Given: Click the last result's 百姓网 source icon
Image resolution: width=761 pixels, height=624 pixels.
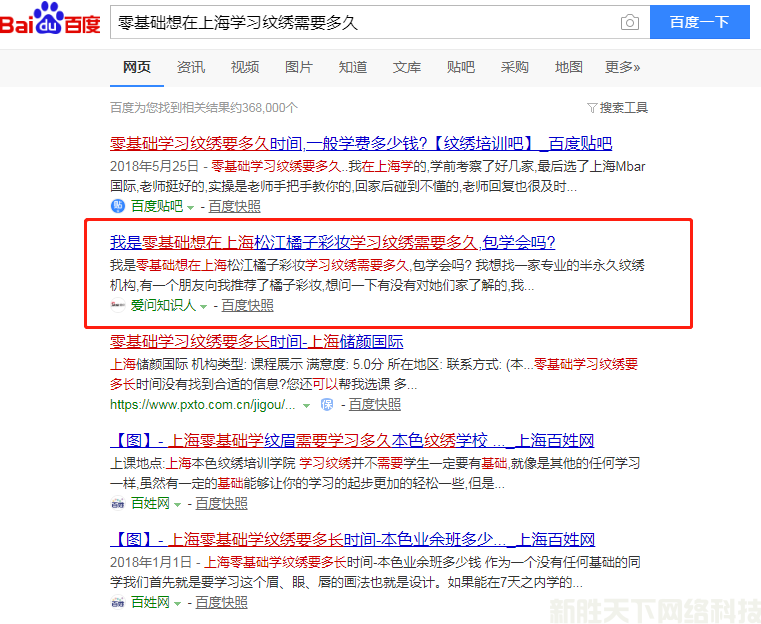Looking at the screenshot, I should (x=118, y=603).
